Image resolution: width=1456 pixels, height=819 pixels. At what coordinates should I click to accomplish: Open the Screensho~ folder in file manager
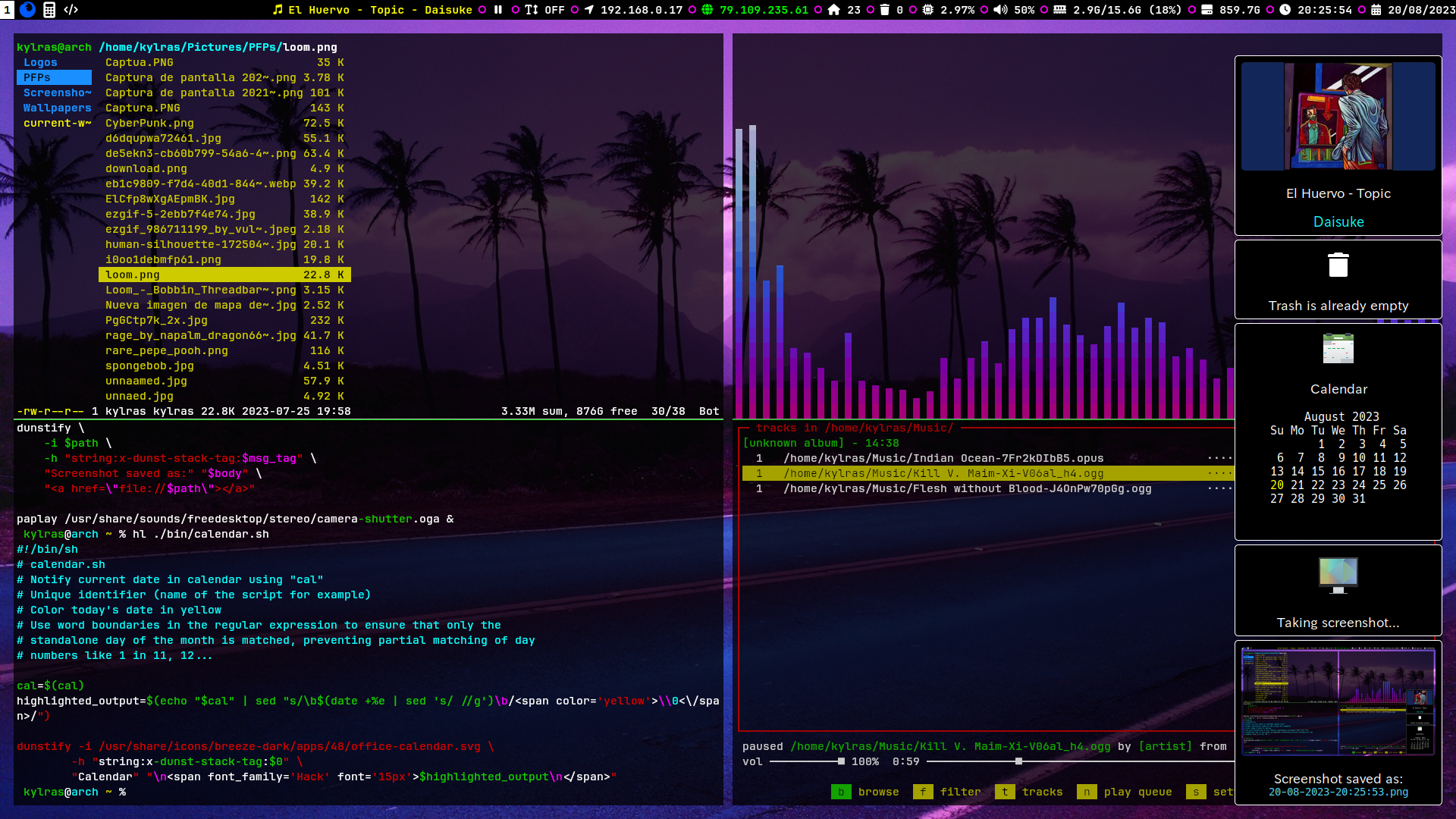pos(57,93)
